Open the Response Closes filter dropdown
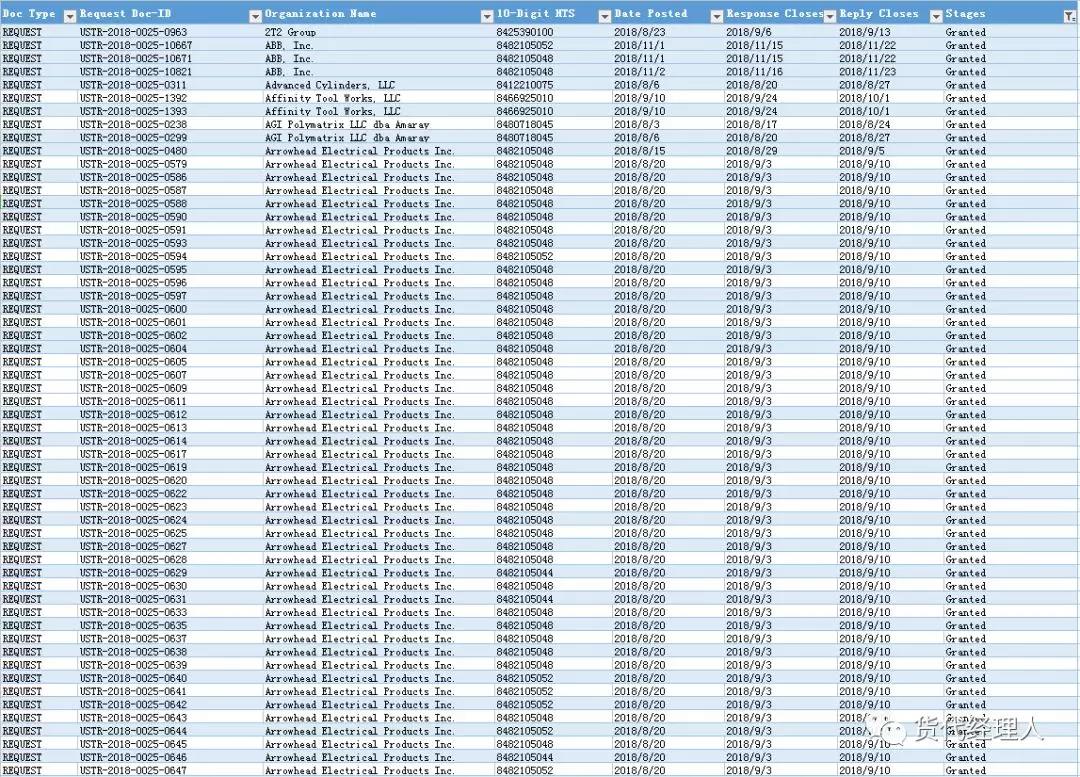This screenshot has height=777, width=1080. coord(830,16)
